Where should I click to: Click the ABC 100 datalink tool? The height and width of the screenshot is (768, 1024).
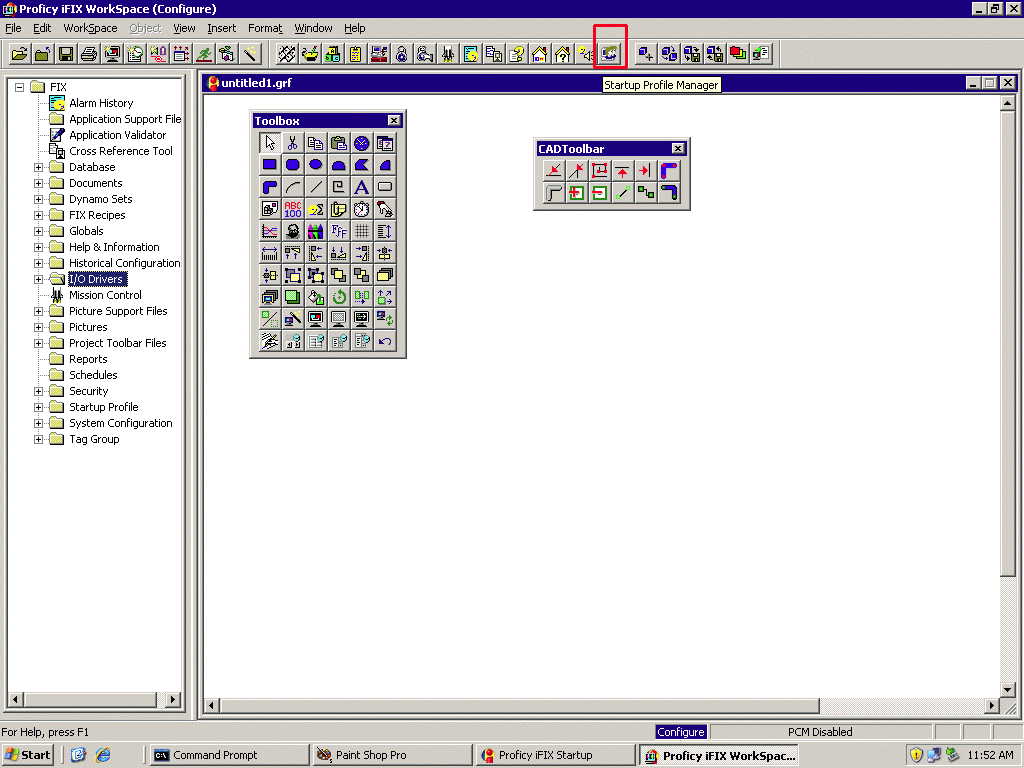click(293, 209)
